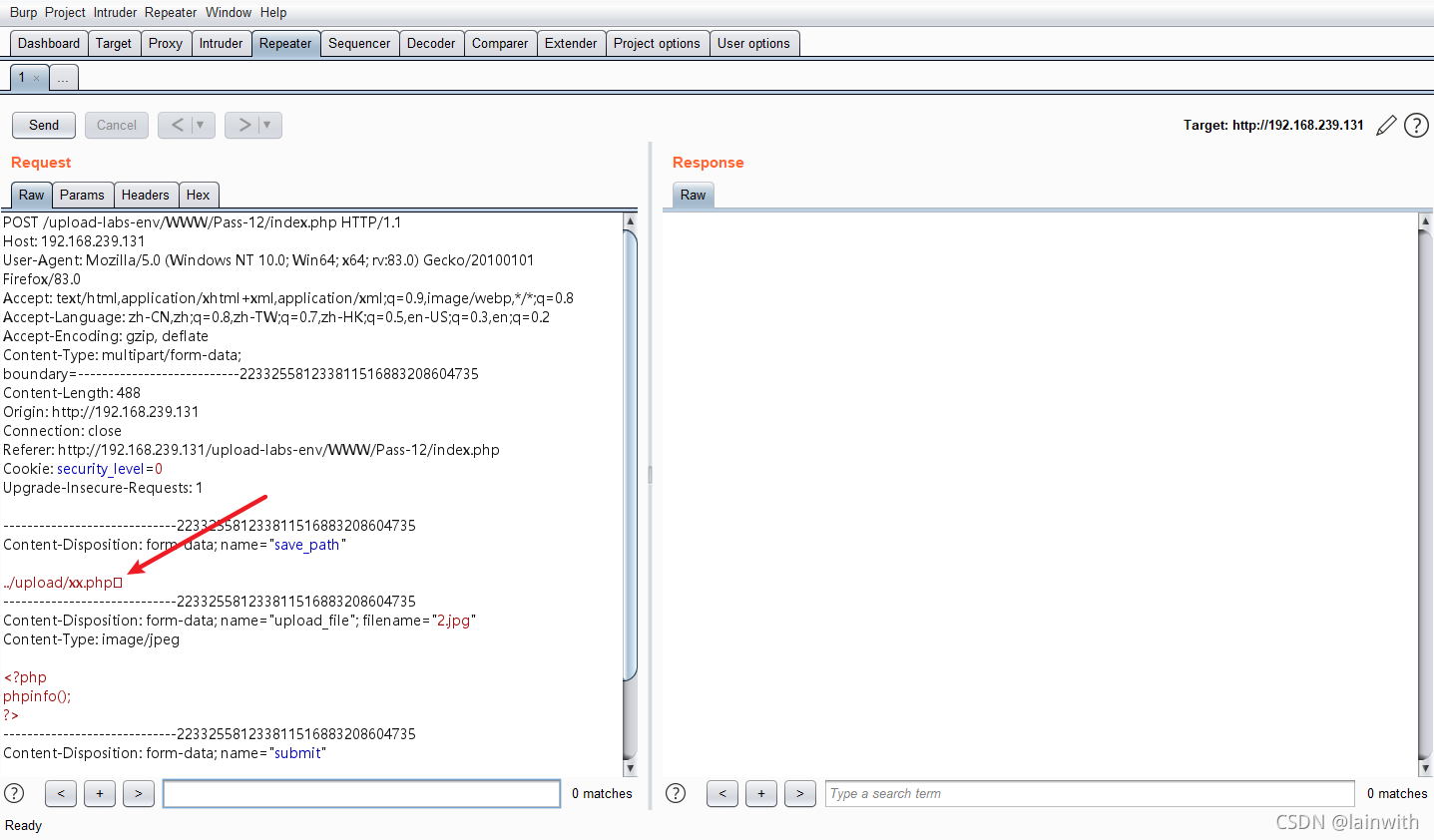The height and width of the screenshot is (840, 1434).
Task: Click the POST request line
Action: pyautogui.click(x=202, y=222)
